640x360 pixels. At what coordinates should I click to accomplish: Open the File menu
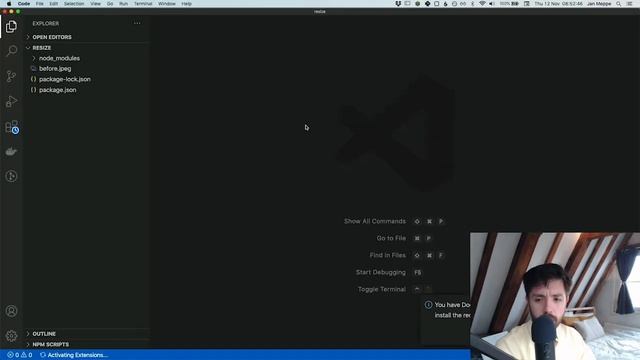pyautogui.click(x=40, y=4)
